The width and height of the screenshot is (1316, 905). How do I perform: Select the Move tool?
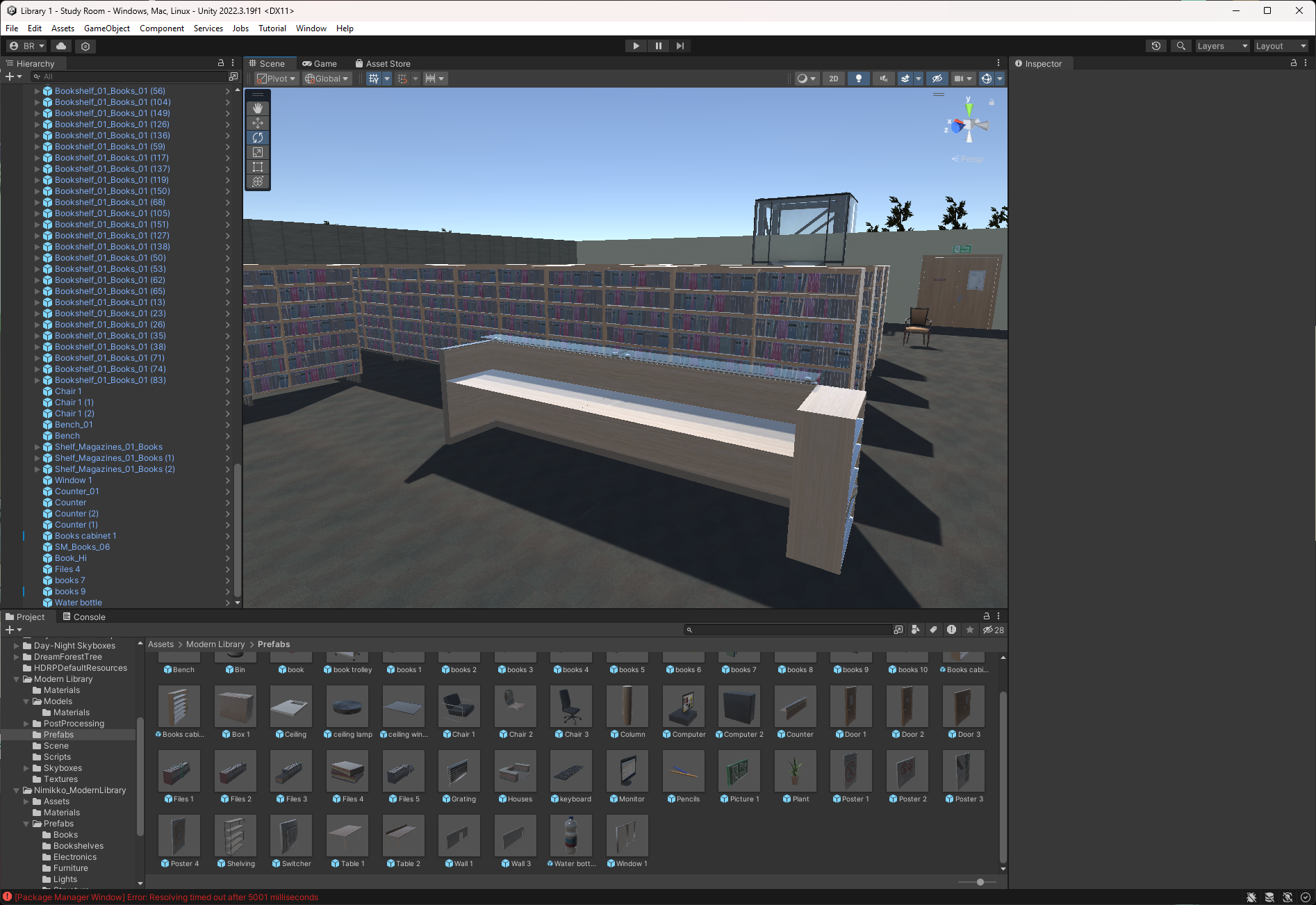(x=258, y=123)
